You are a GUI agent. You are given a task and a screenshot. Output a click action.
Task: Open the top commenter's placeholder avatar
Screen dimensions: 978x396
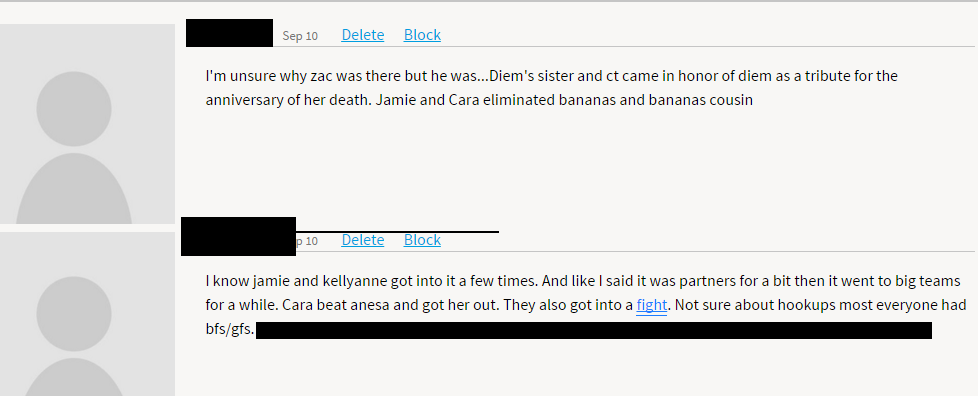click(87, 123)
